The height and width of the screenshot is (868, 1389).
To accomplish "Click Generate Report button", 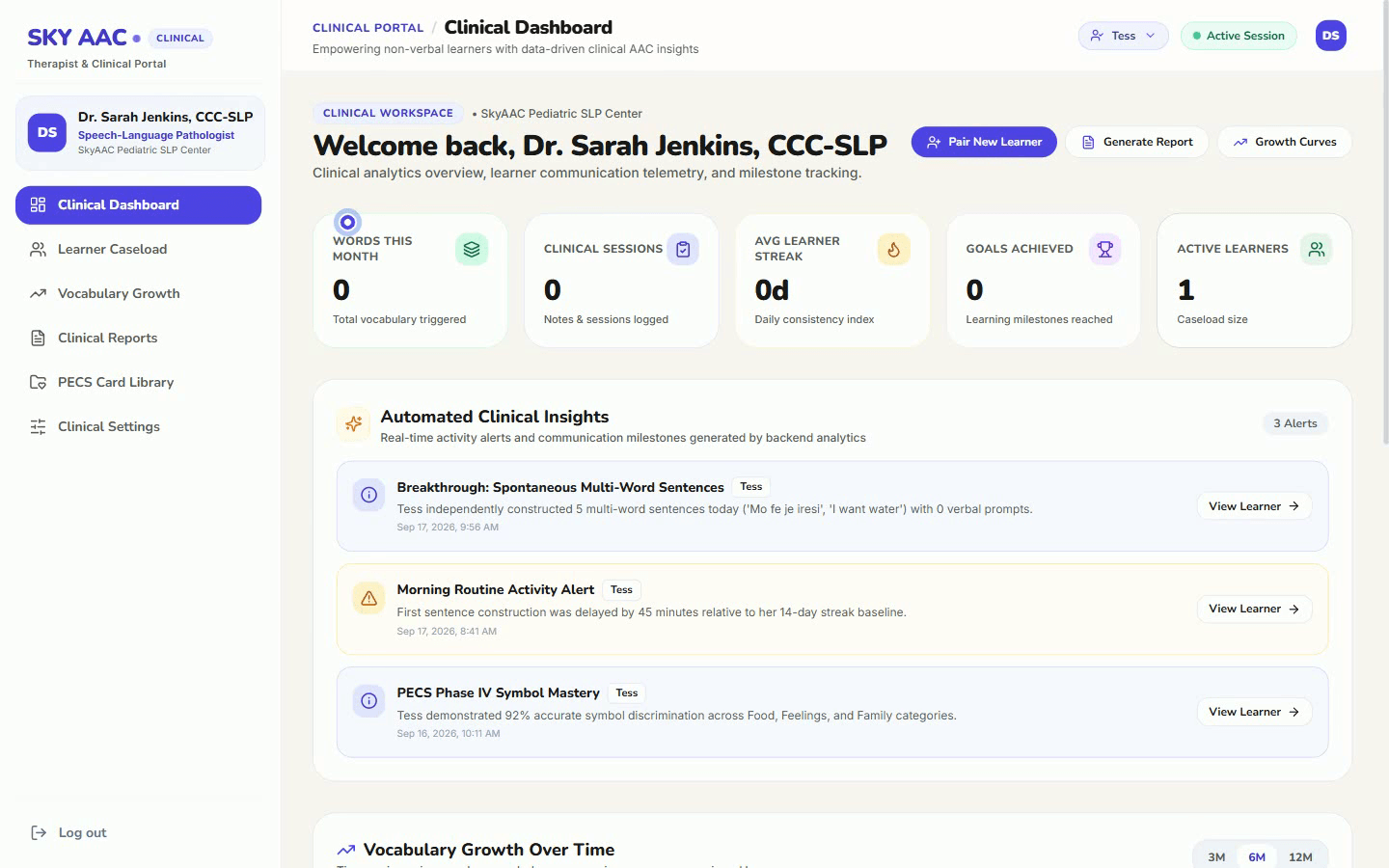I will tap(1137, 142).
